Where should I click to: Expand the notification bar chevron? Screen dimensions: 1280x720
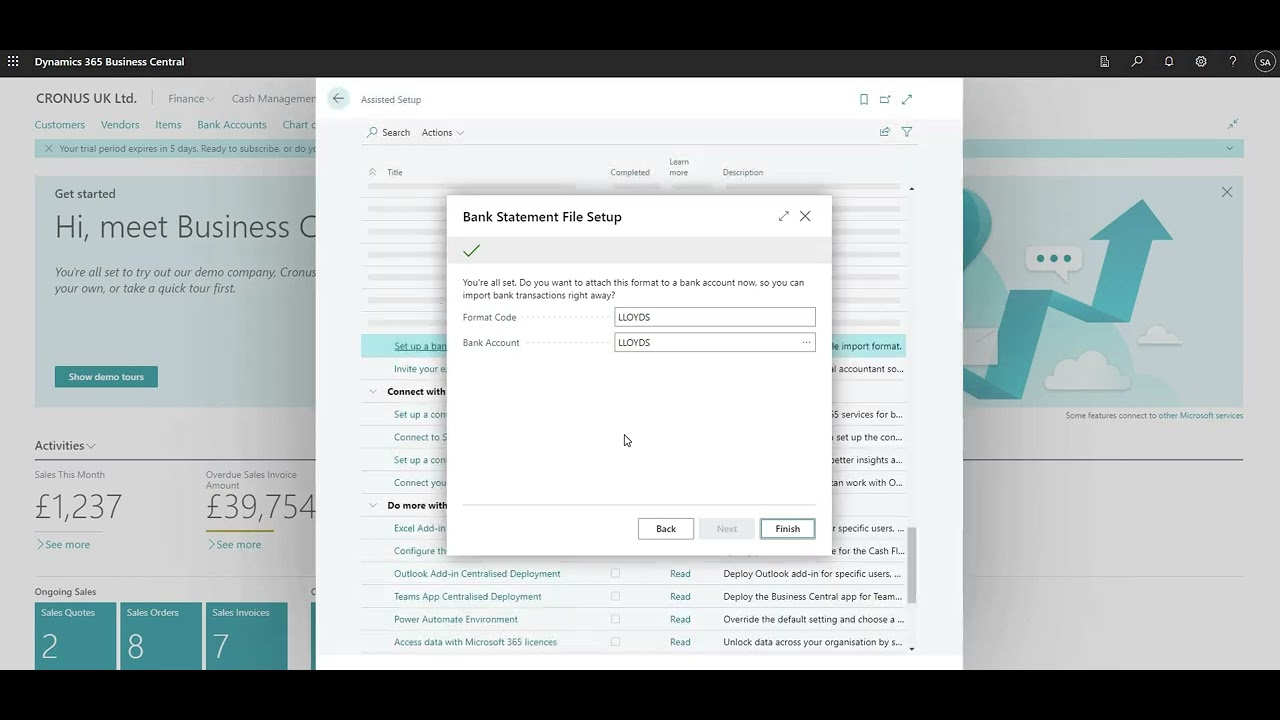click(1230, 149)
